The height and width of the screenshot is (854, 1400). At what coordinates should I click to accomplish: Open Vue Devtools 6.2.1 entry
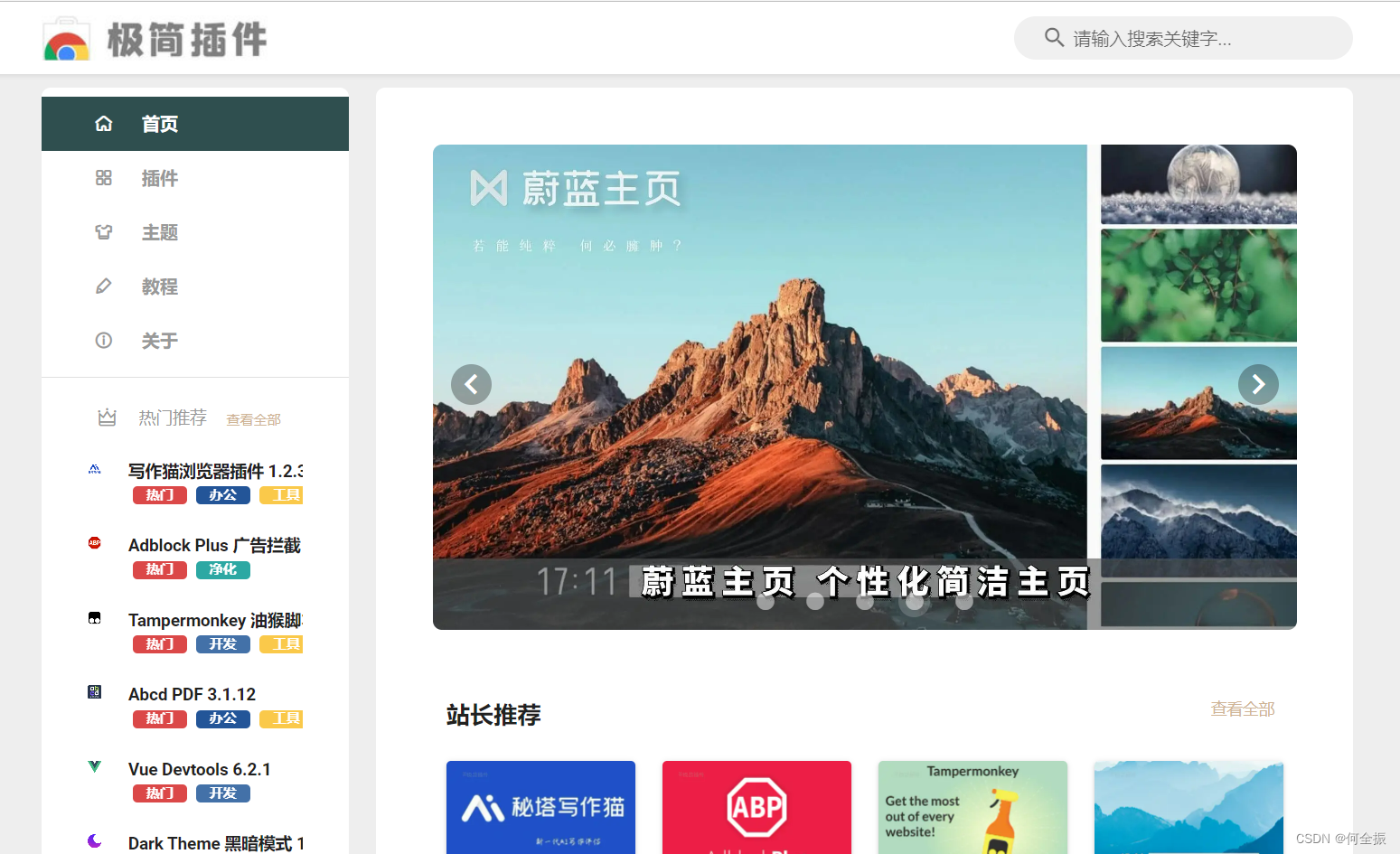(x=200, y=769)
